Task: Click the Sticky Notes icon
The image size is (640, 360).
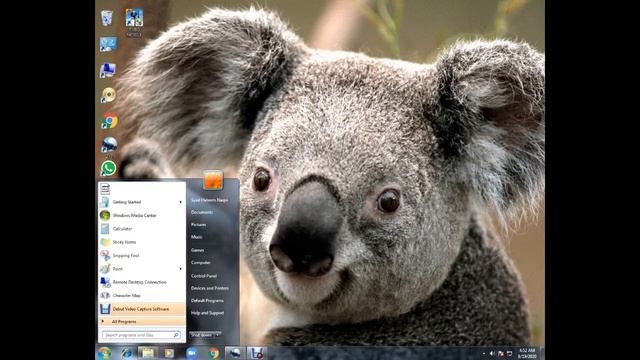Action: pyautogui.click(x=105, y=242)
